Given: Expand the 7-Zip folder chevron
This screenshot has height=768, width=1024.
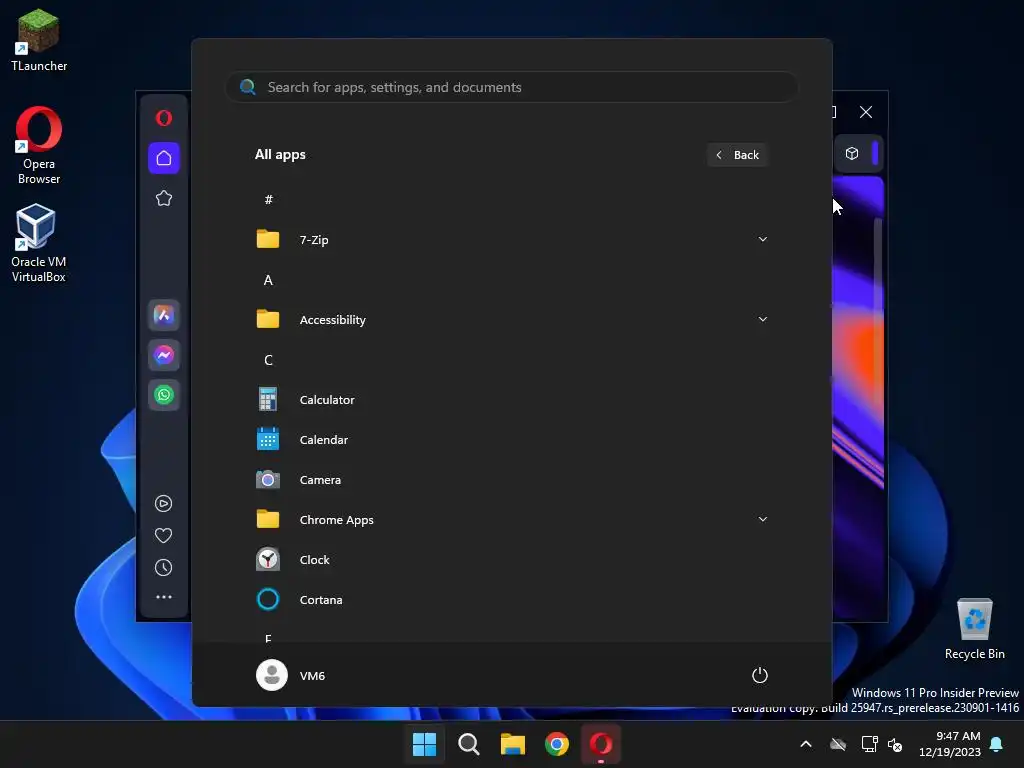Looking at the screenshot, I should click(762, 239).
